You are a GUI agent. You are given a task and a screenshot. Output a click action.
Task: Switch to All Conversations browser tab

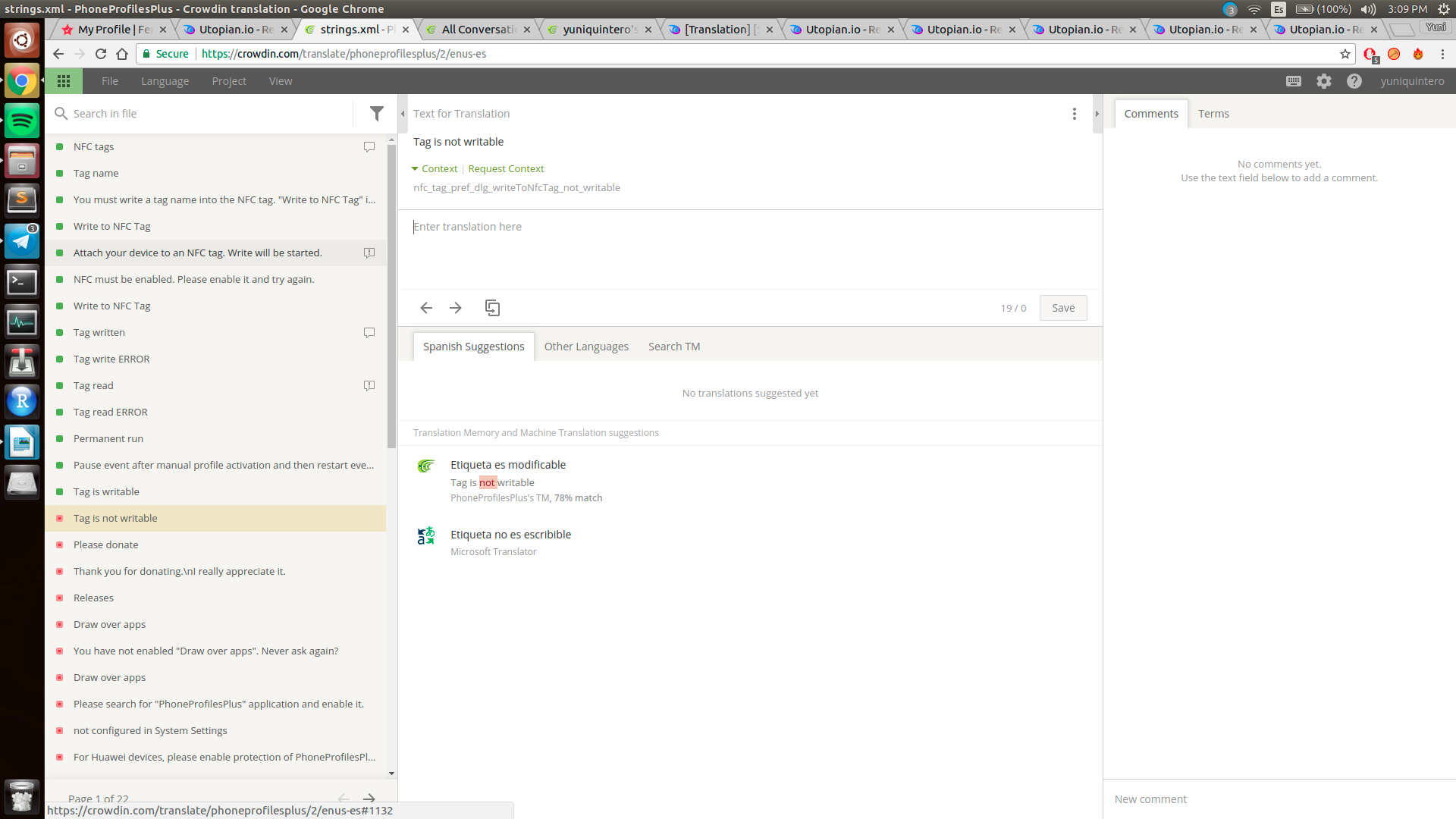pos(479,30)
